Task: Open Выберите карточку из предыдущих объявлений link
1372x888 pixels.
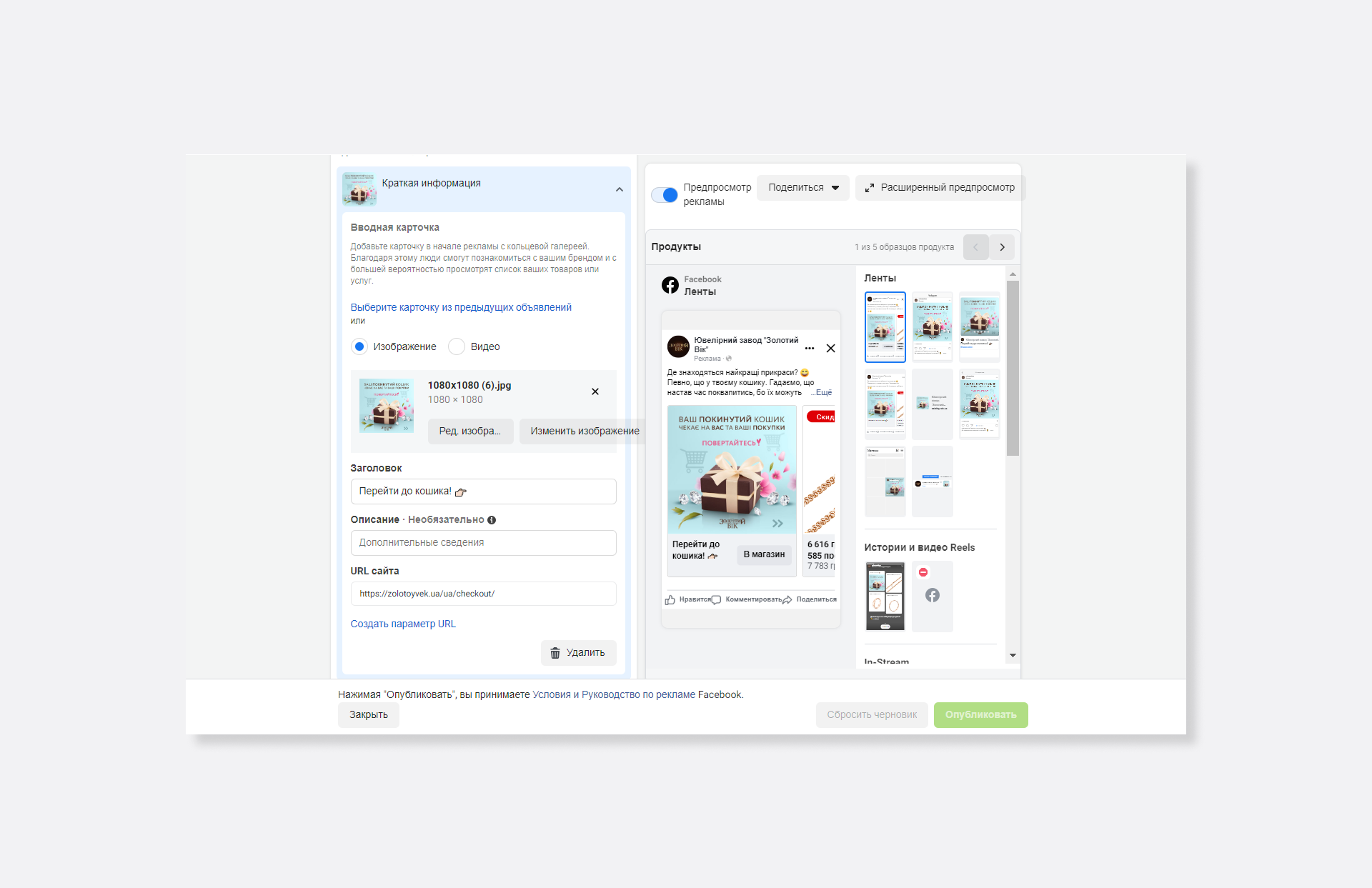Action: coord(461,307)
